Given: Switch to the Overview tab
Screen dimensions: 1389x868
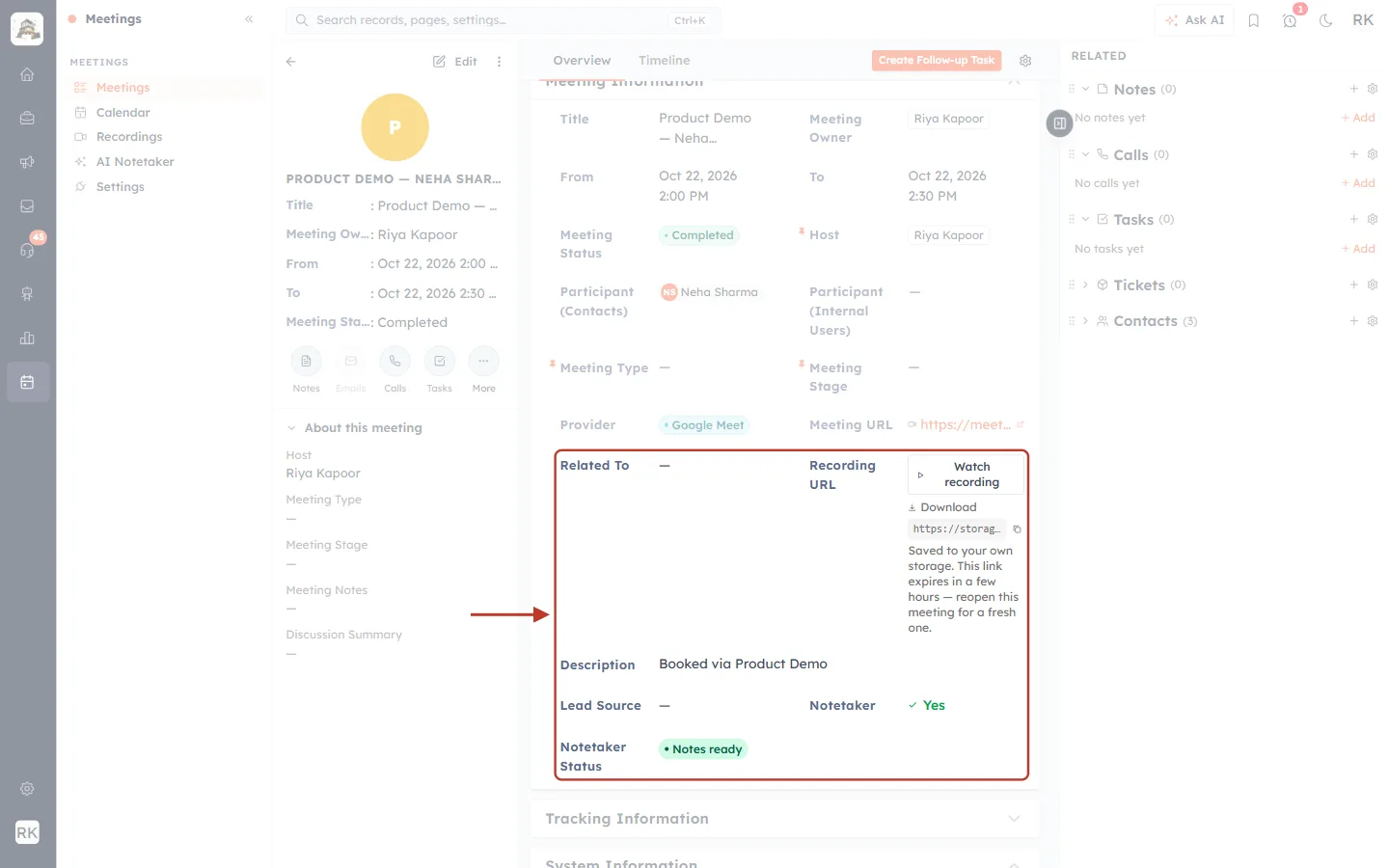Looking at the screenshot, I should (582, 60).
